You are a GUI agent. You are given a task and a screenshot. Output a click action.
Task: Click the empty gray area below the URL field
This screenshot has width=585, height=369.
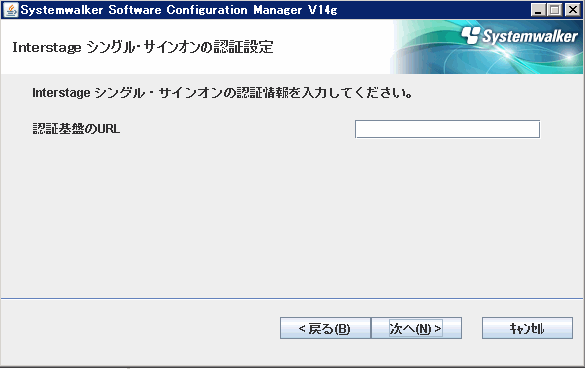pyautogui.click(x=292, y=216)
